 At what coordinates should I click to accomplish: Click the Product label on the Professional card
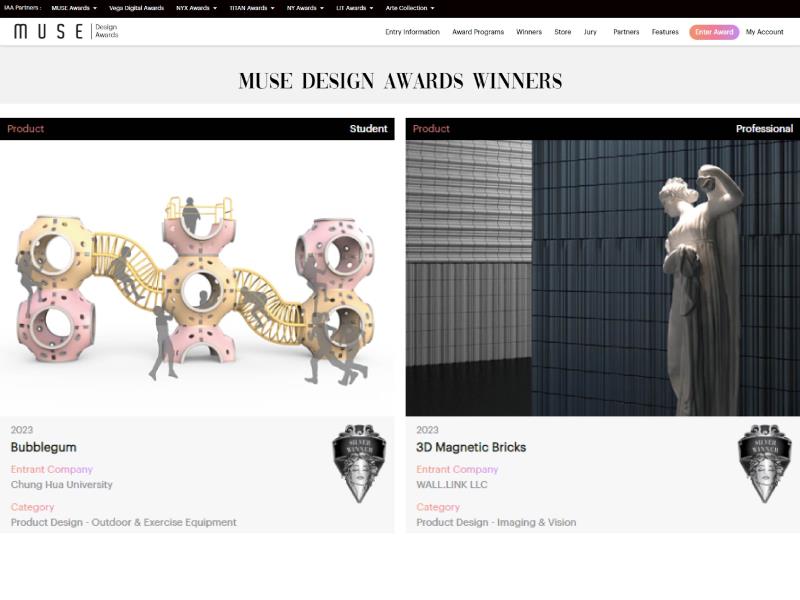pos(431,129)
